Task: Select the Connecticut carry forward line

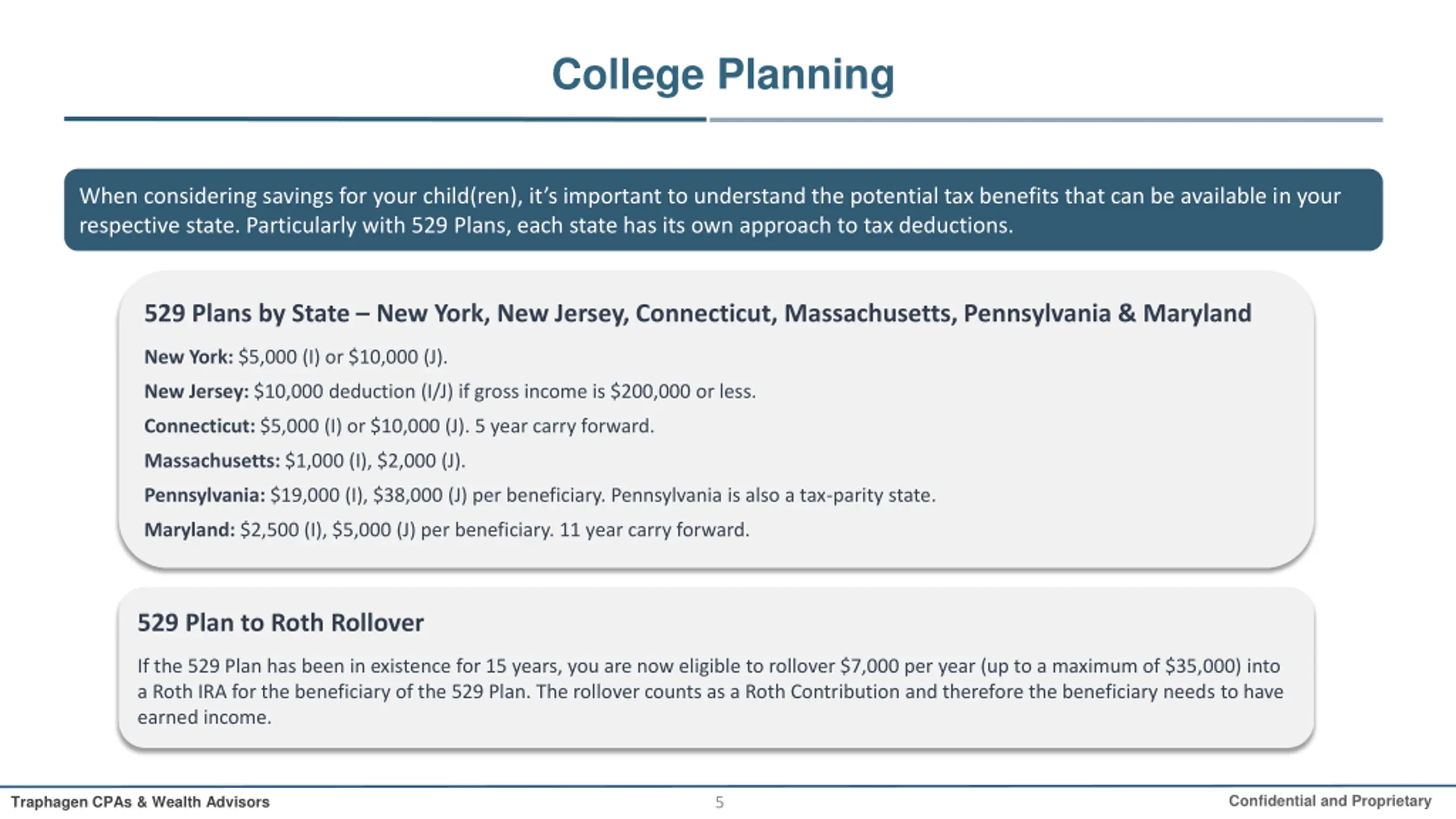Action: 399,427
